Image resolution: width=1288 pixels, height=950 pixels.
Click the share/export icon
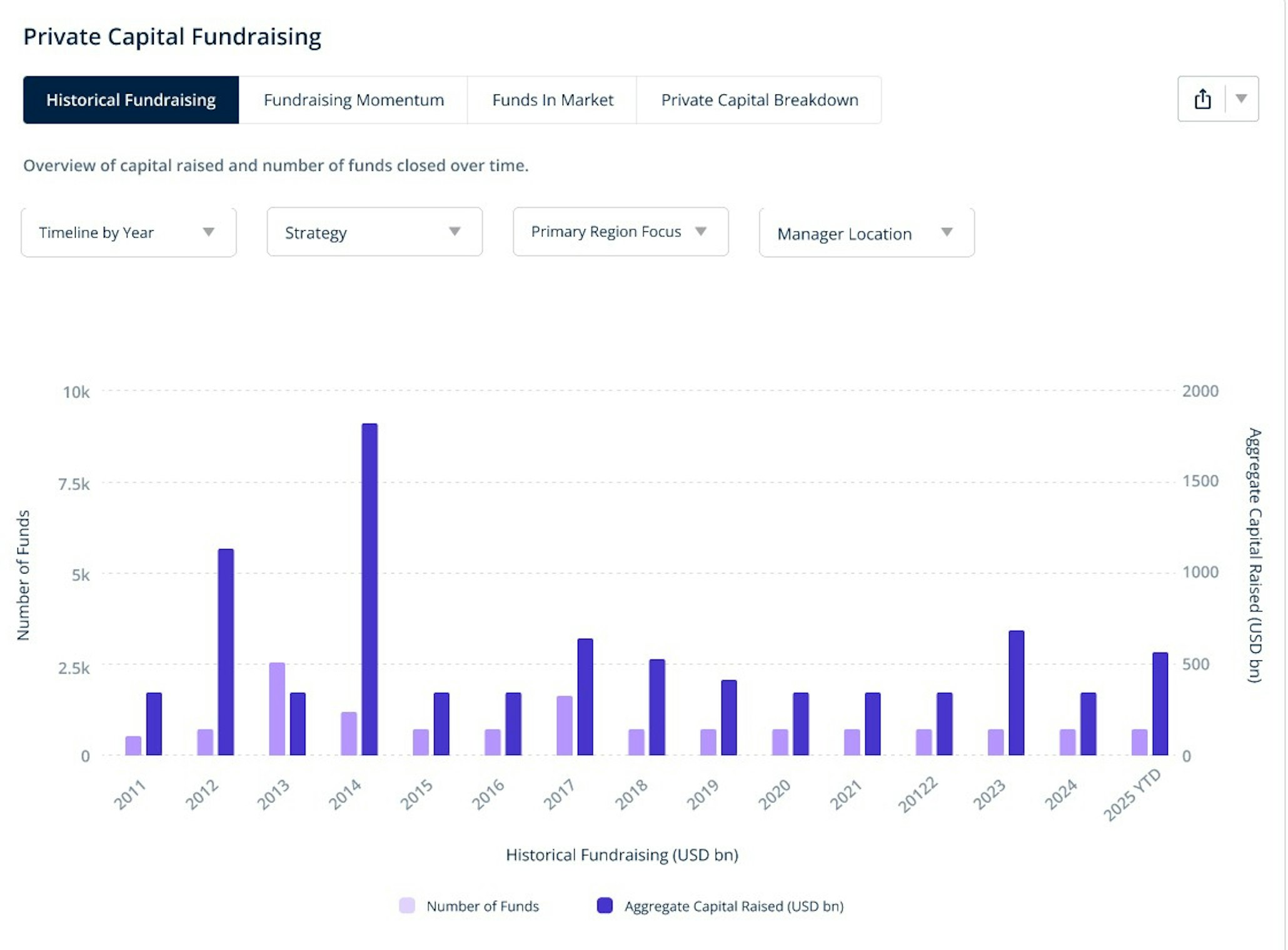point(1202,99)
